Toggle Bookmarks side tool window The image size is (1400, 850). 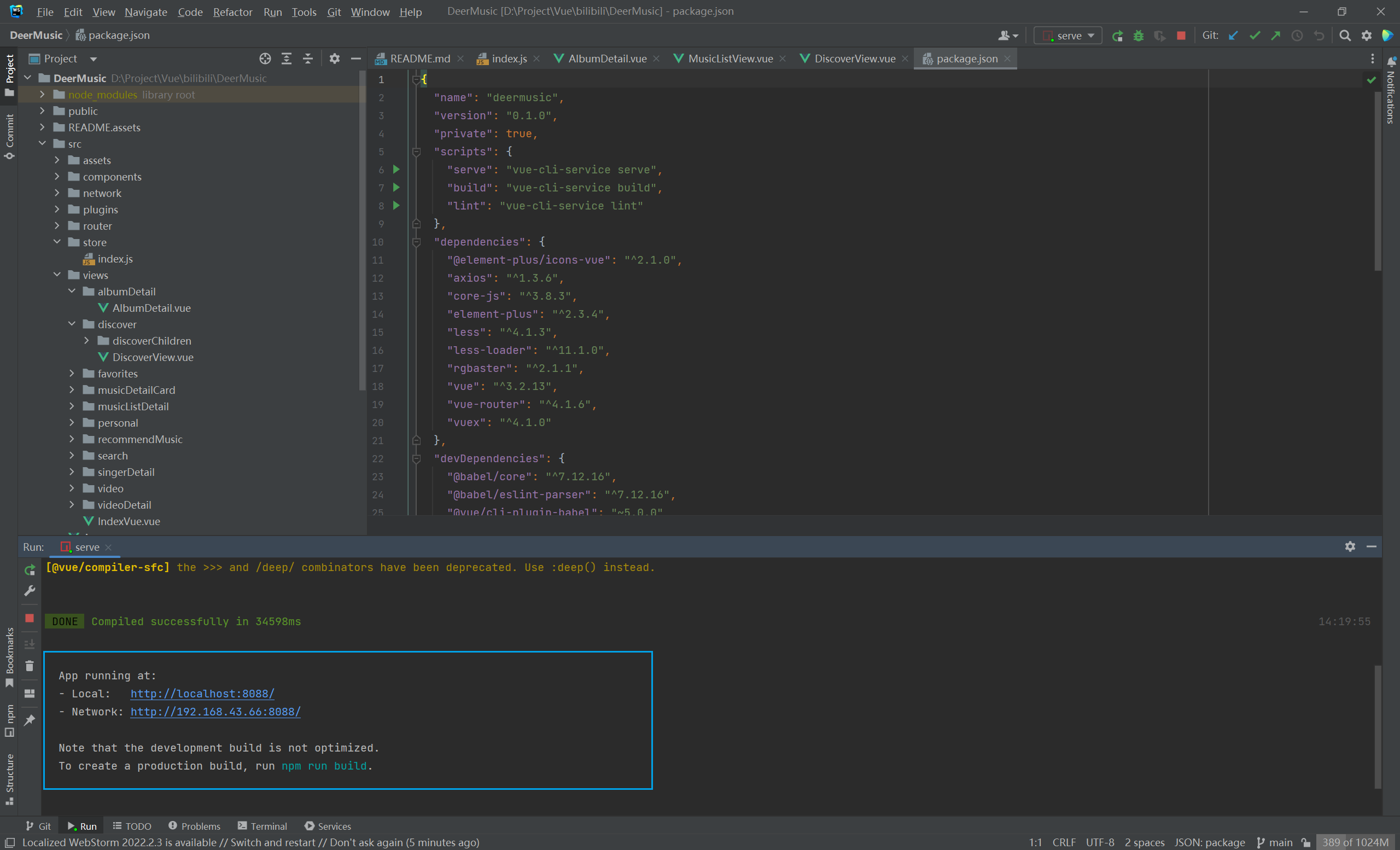pos(9,657)
